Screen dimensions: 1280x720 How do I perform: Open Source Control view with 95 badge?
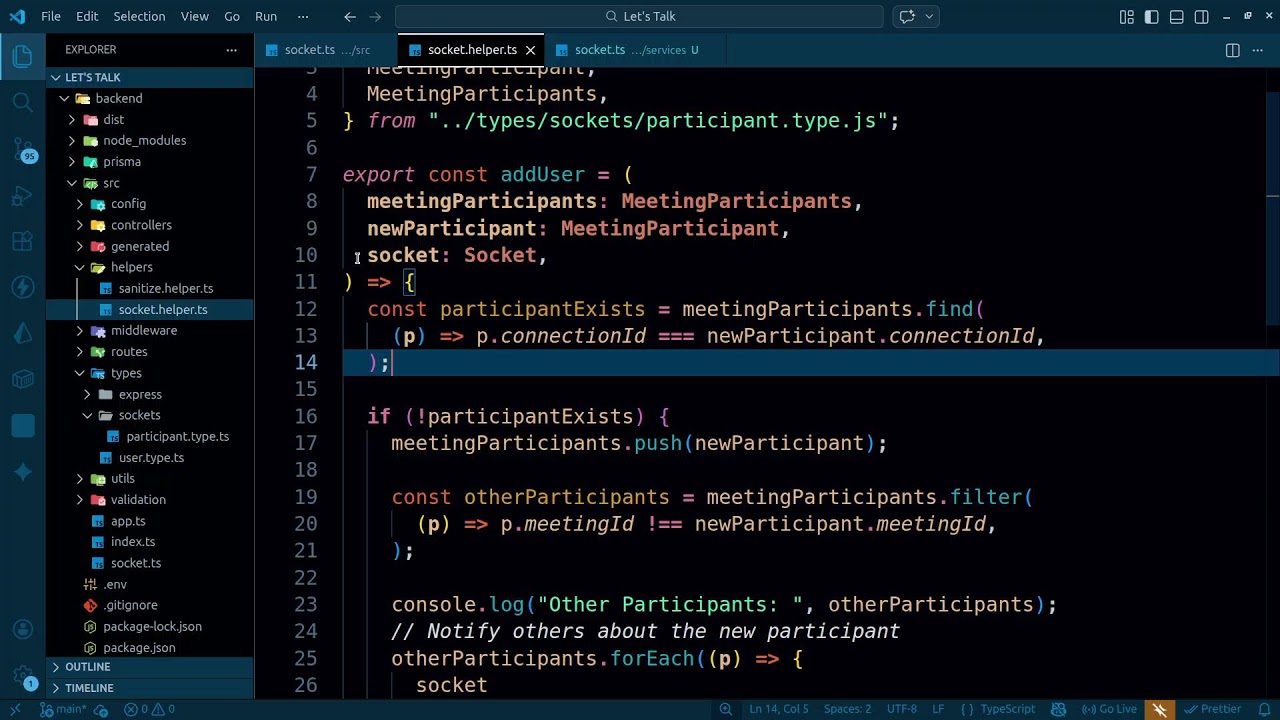click(x=22, y=150)
